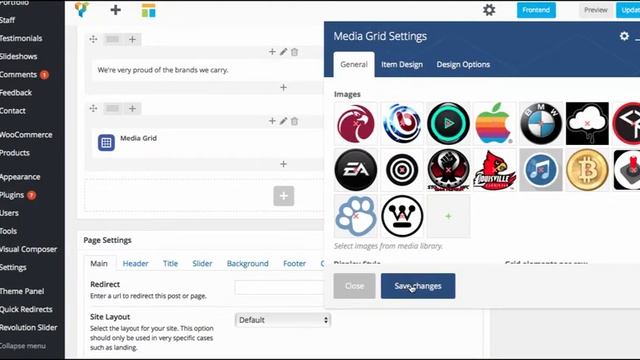Select the Westinghouse W logo thumbnail
The height and width of the screenshot is (360, 640).
pos(402,216)
